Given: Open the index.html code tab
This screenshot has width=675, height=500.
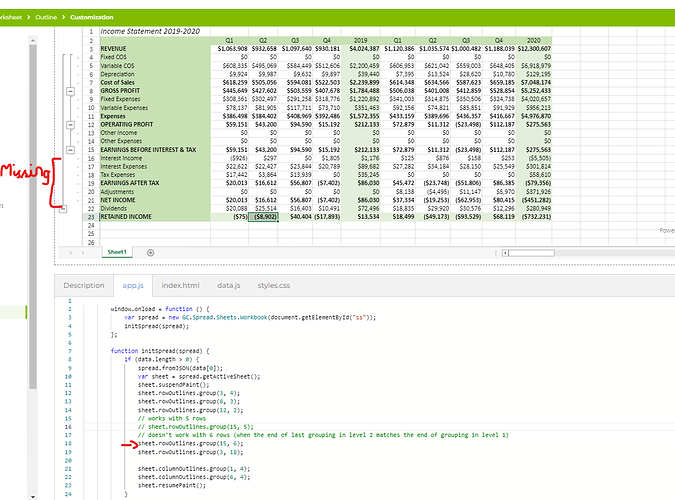Looking at the screenshot, I should 180,285.
